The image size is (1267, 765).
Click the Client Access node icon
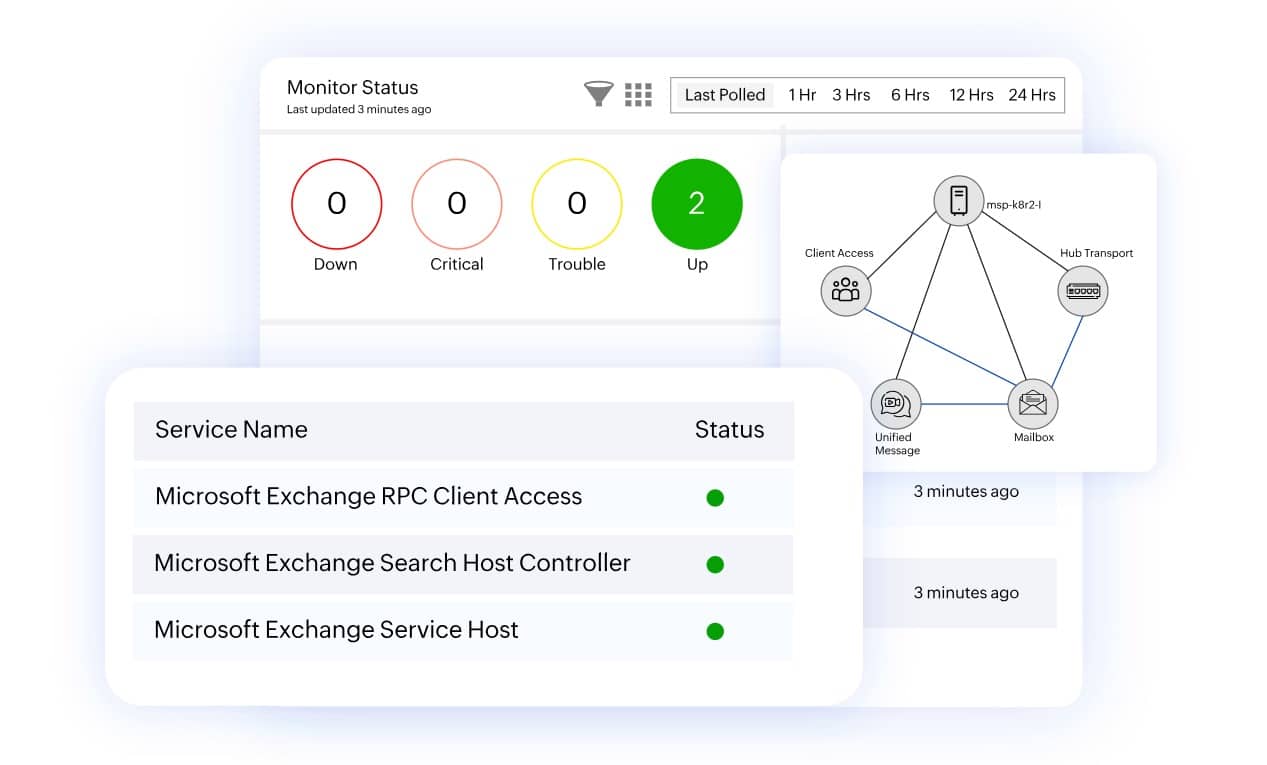[x=846, y=291]
